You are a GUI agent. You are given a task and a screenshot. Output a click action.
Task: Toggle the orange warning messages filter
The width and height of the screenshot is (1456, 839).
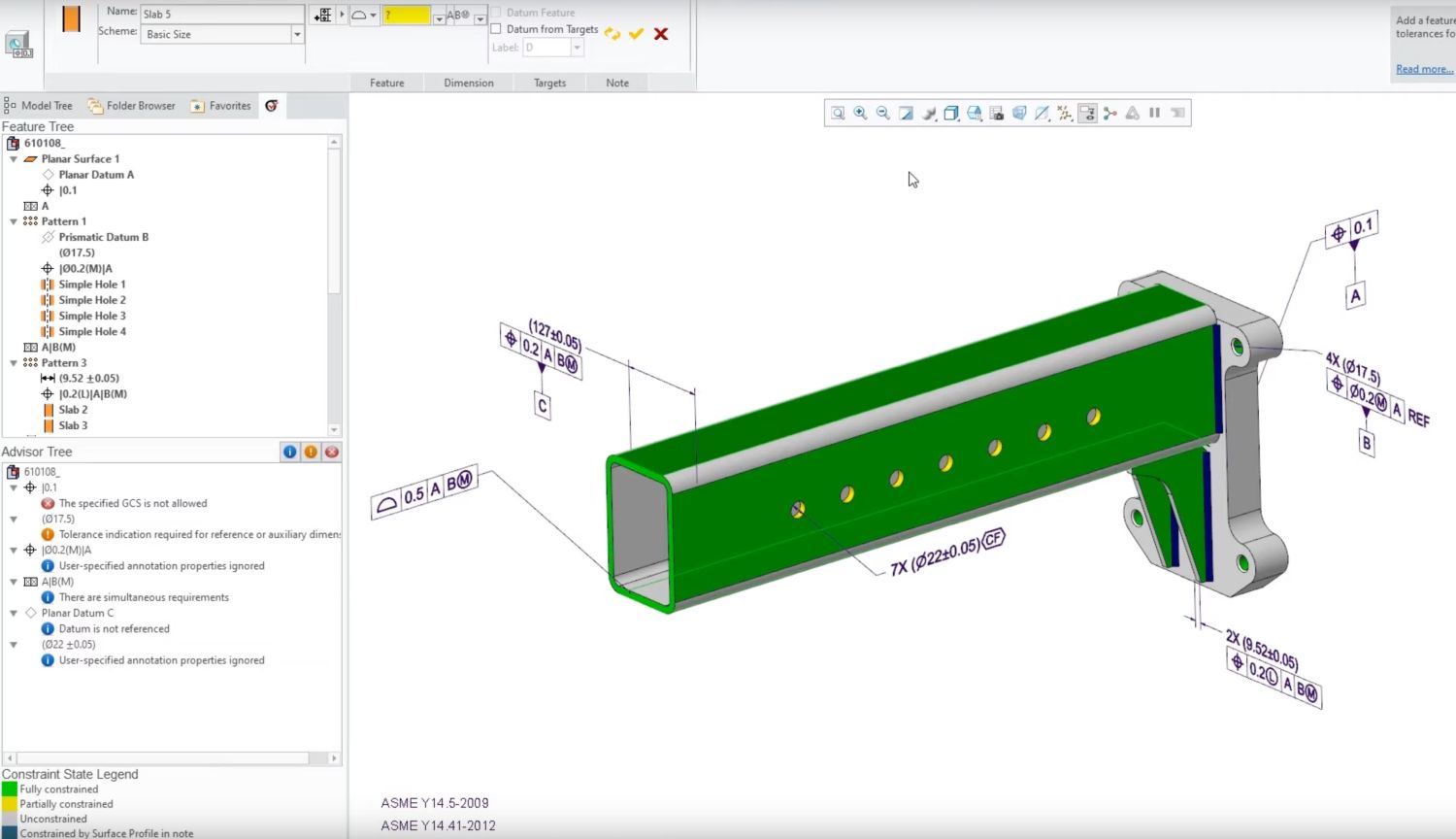click(311, 452)
